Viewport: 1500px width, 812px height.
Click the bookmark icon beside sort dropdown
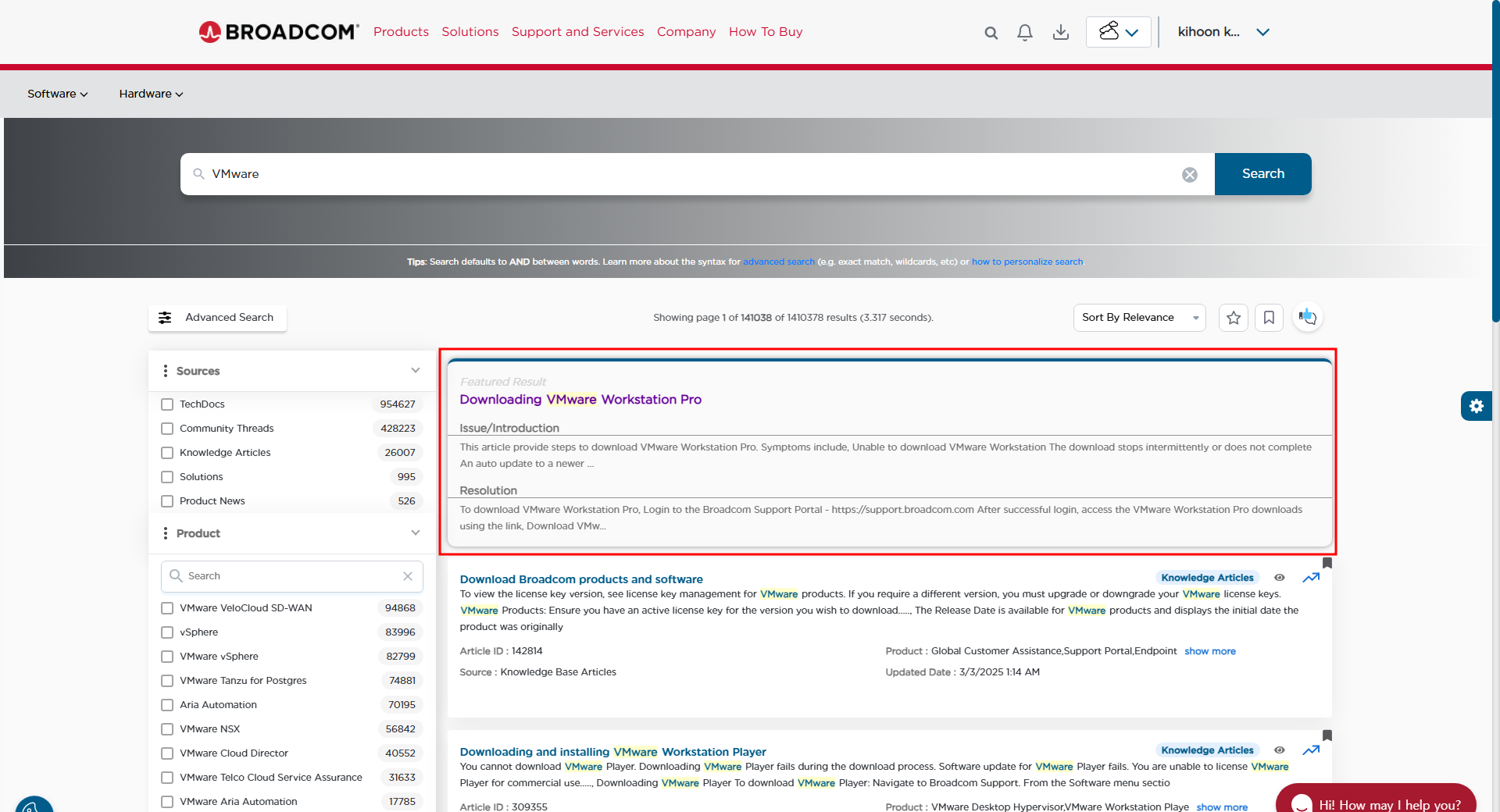(x=1269, y=318)
